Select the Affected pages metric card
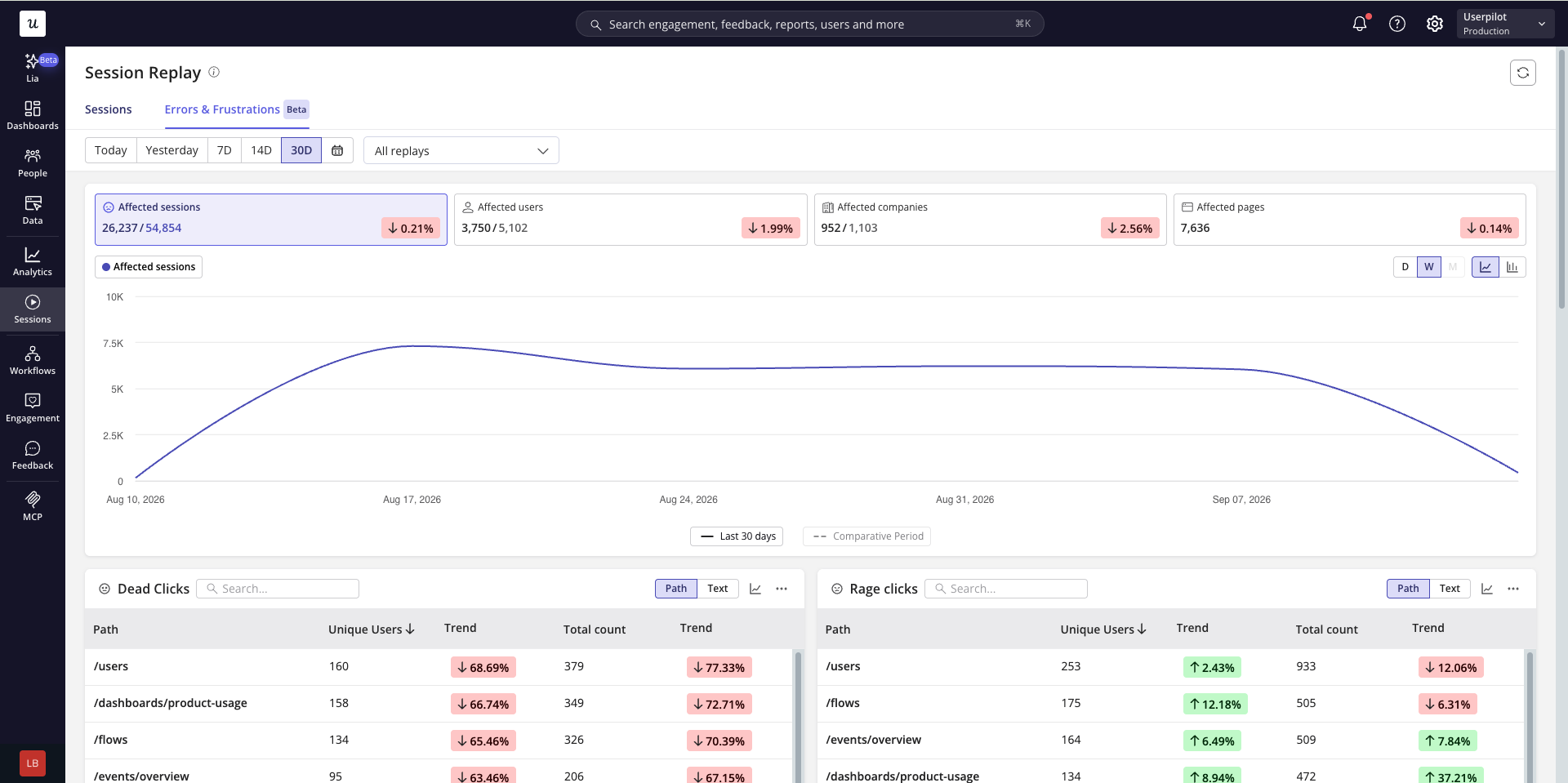The image size is (1568, 783). click(x=1350, y=220)
